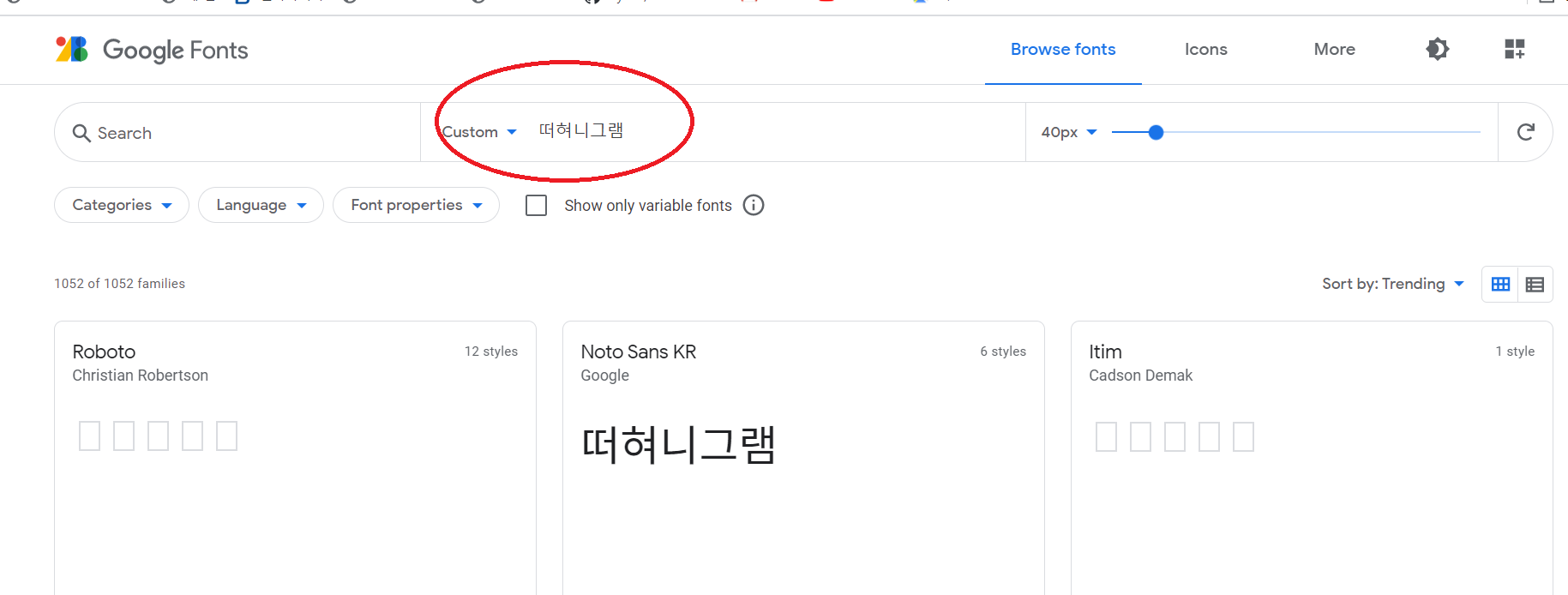Click '12 styles' on Roboto card
The height and width of the screenshot is (595, 1568).
point(491,352)
